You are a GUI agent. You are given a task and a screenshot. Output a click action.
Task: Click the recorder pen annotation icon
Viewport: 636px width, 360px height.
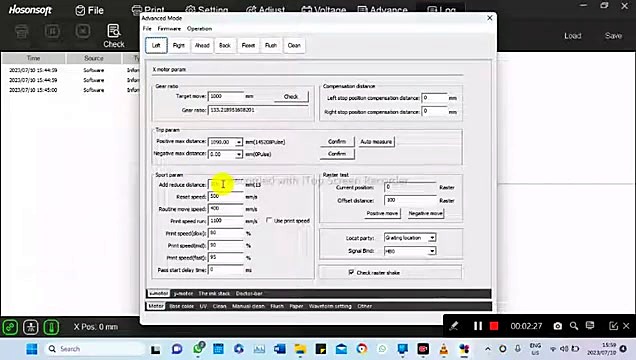click(454, 326)
